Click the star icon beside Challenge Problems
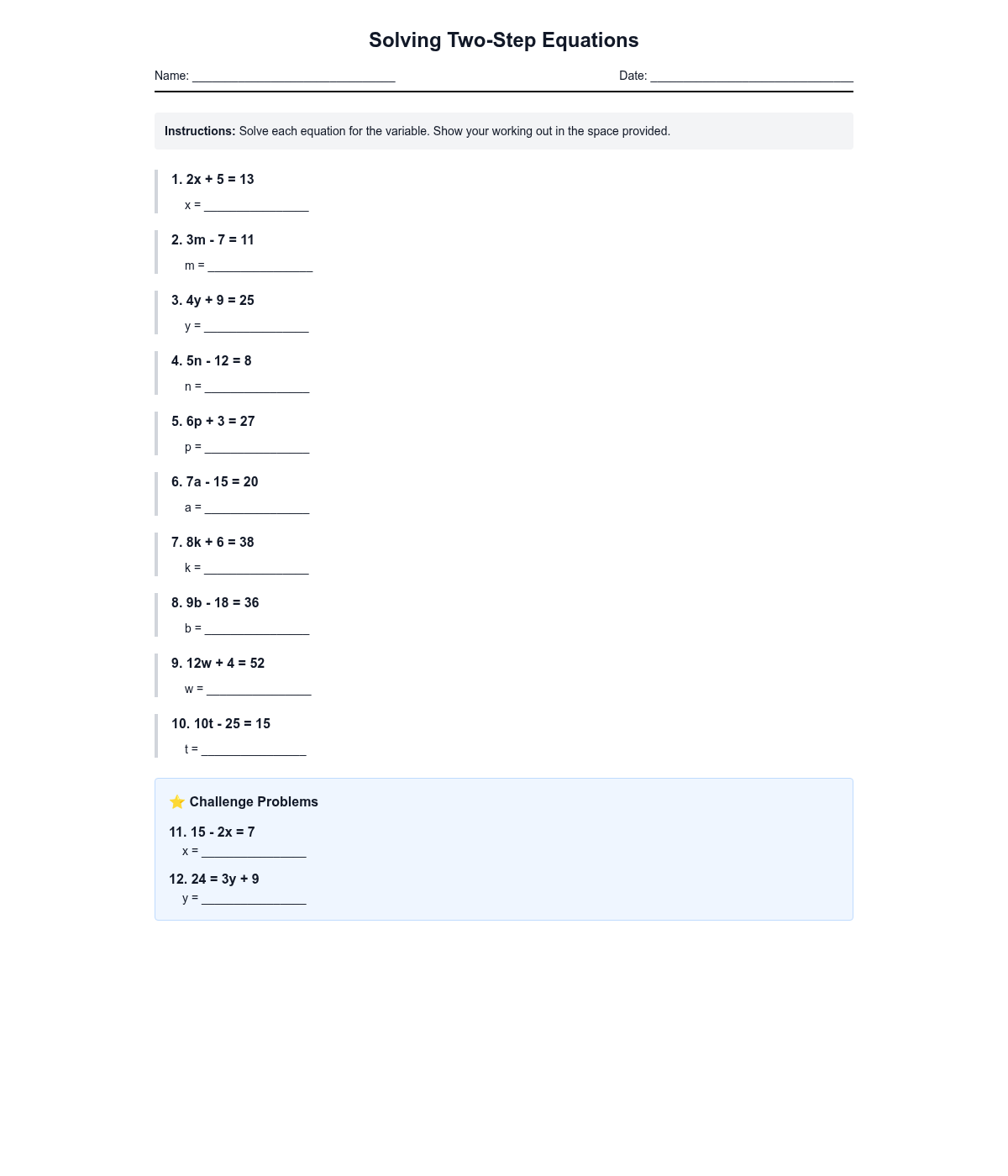 pyautogui.click(x=176, y=802)
